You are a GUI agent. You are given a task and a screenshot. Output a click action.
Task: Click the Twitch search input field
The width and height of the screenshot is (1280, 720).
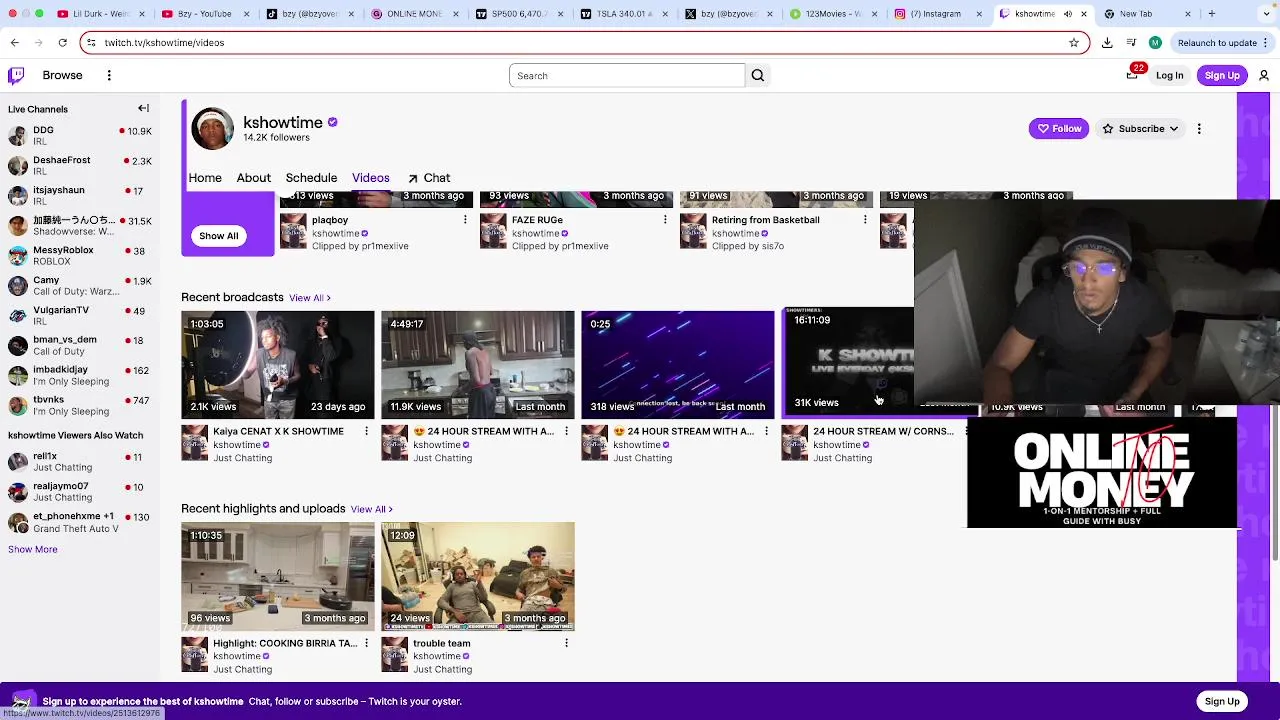click(x=627, y=75)
